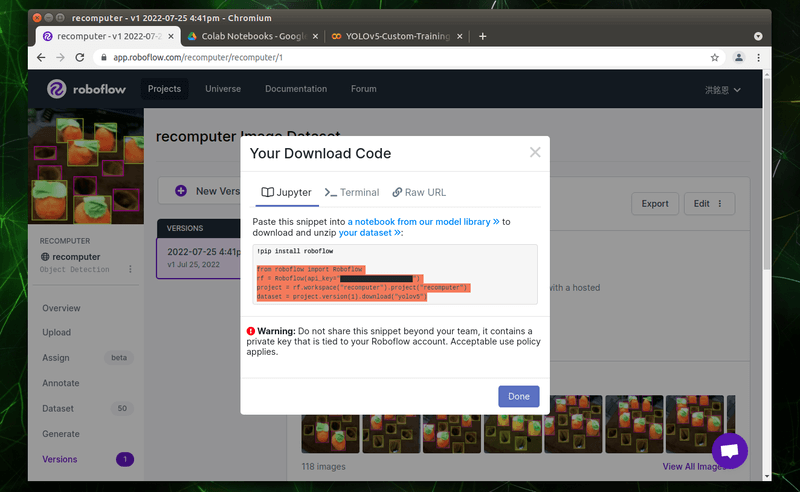Click the recomputer project name
The height and width of the screenshot is (492, 800).
76,257
